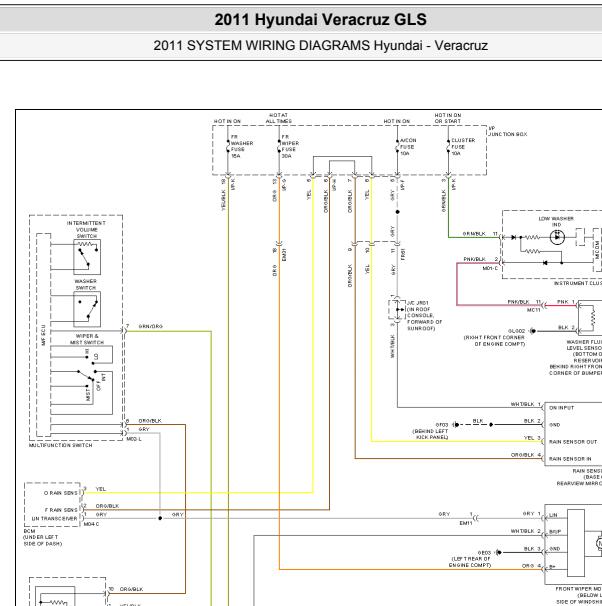Image resolution: width=602 pixels, height=606 pixels.
Task: Click the 'MULTIFUNCTION SWITCH' caption
Action: pyautogui.click(x=61, y=445)
